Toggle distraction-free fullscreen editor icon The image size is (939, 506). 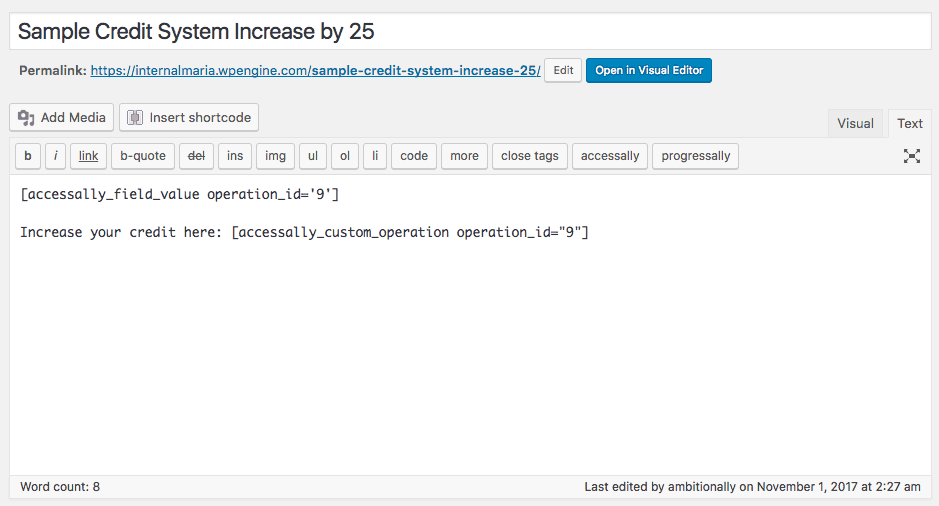click(x=911, y=156)
